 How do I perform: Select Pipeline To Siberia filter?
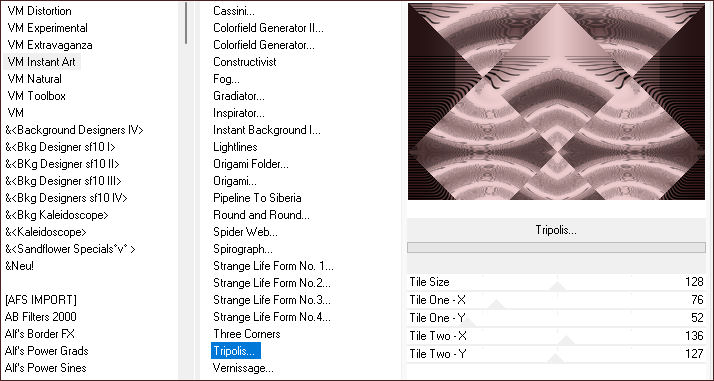(x=257, y=198)
